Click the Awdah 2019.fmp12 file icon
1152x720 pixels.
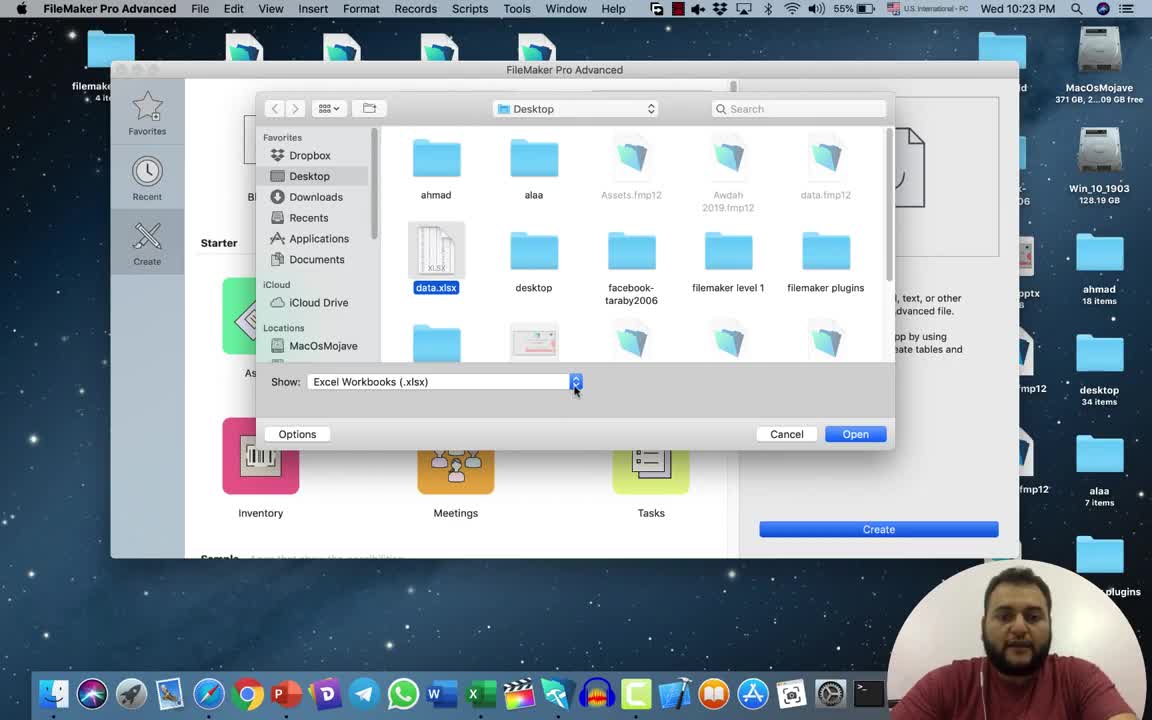tap(728, 158)
